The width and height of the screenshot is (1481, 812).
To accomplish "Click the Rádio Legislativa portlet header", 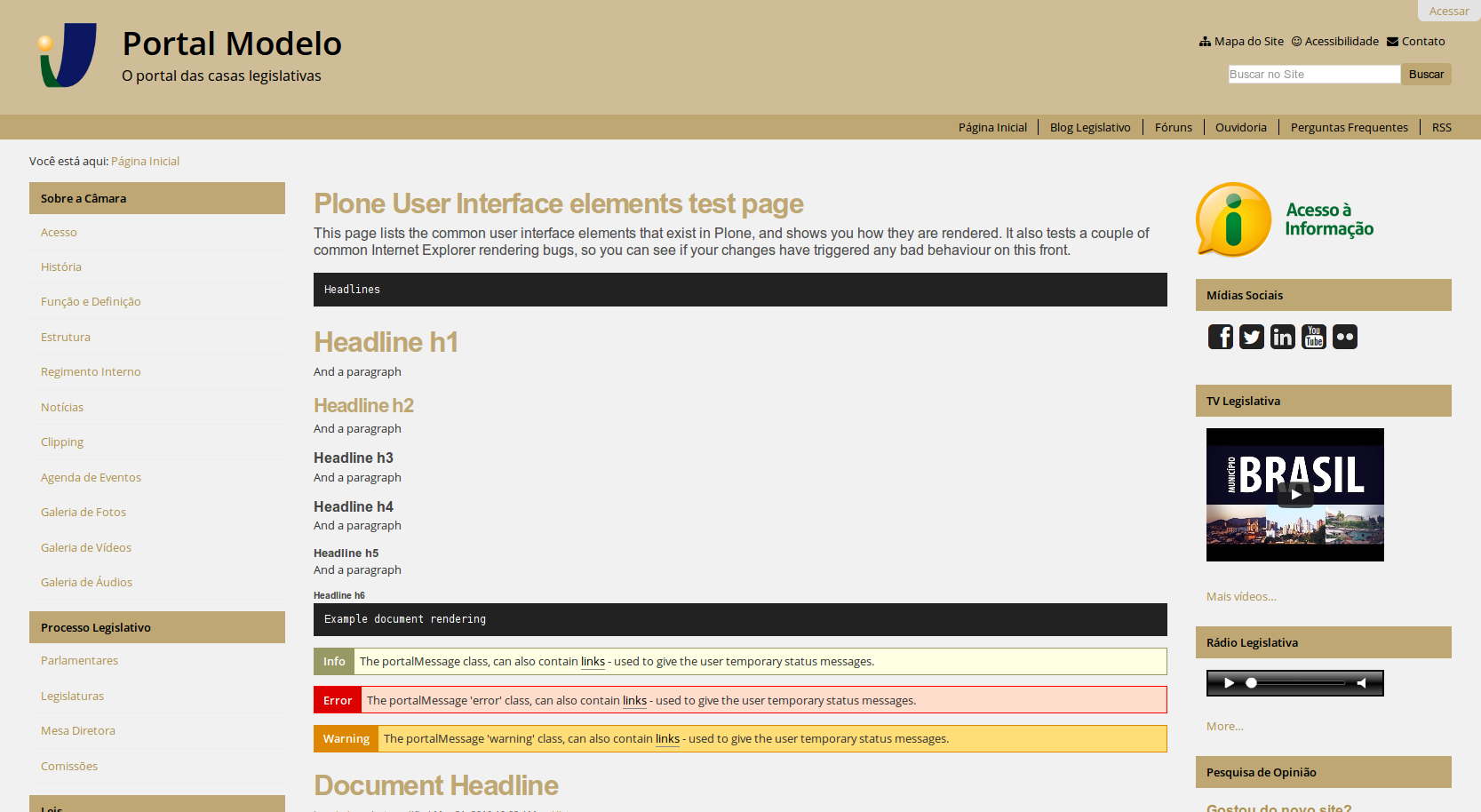I will 1324,642.
